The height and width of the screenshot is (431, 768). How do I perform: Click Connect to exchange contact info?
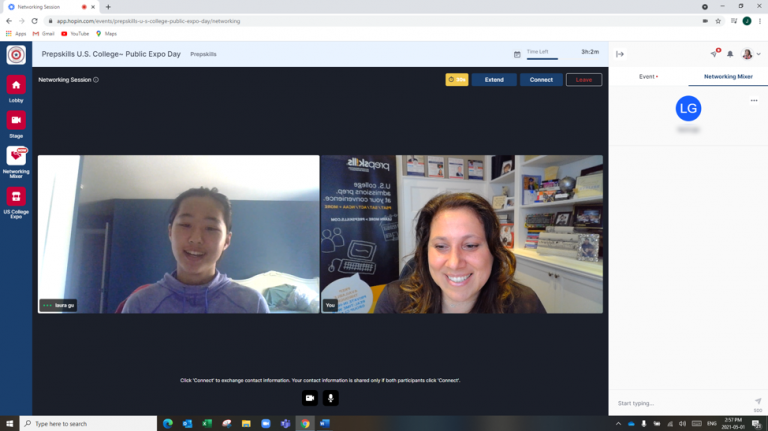[541, 79]
